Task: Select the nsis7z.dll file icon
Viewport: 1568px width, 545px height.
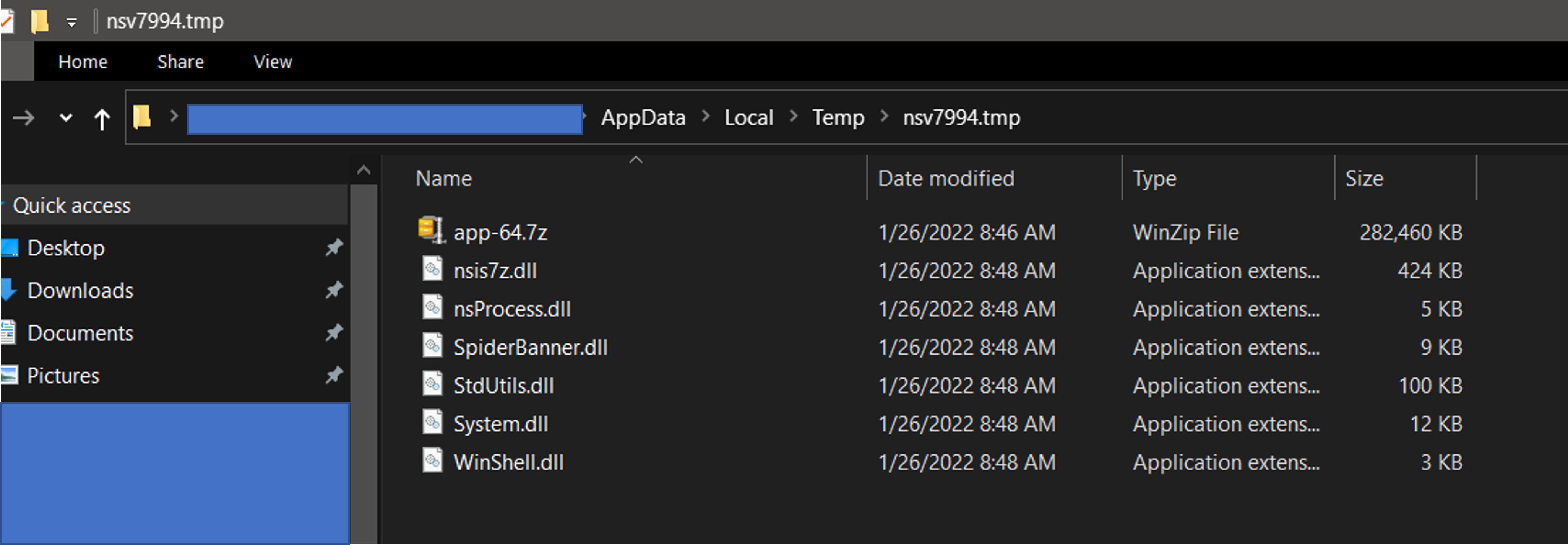Action: coord(432,270)
